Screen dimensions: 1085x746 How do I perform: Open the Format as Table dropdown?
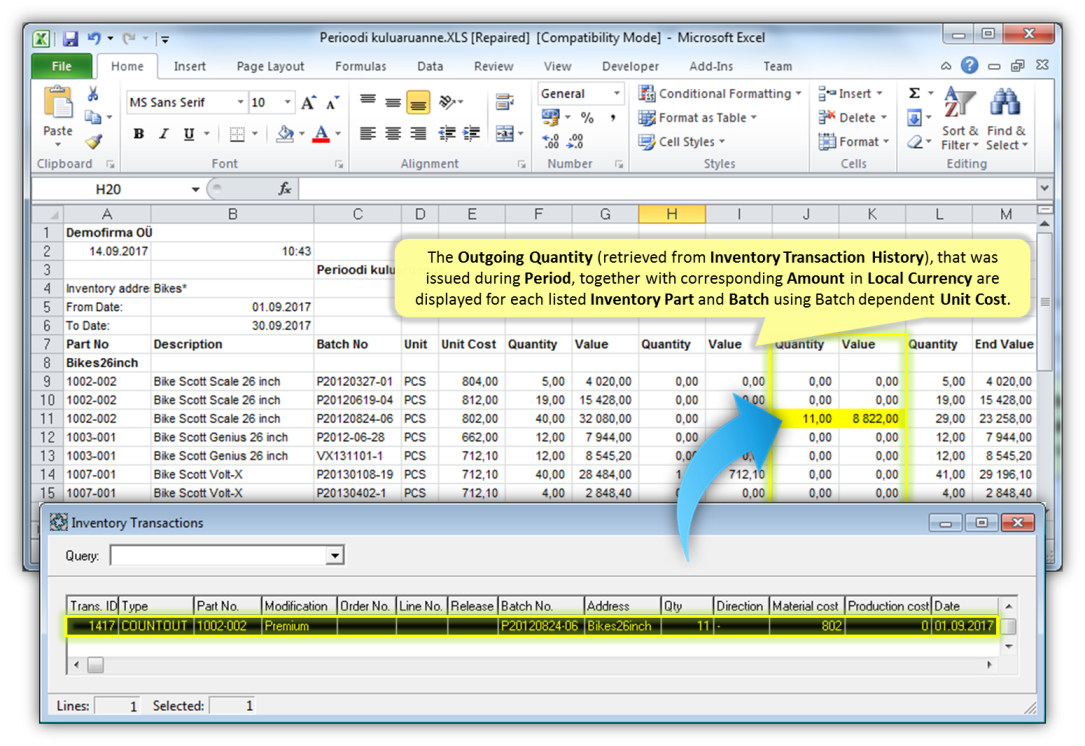[698, 118]
